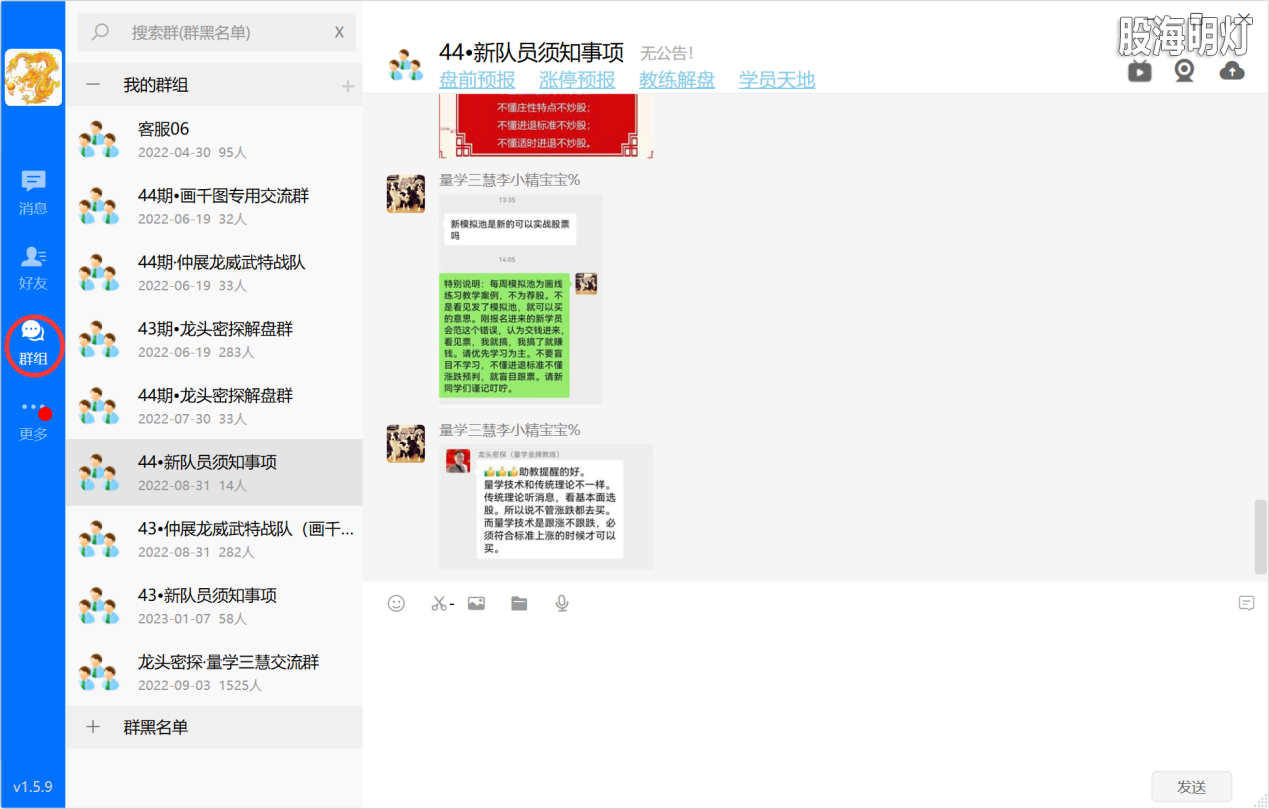The height and width of the screenshot is (809, 1269).
Task: Add a new group with the plus sign
Action: 348,86
